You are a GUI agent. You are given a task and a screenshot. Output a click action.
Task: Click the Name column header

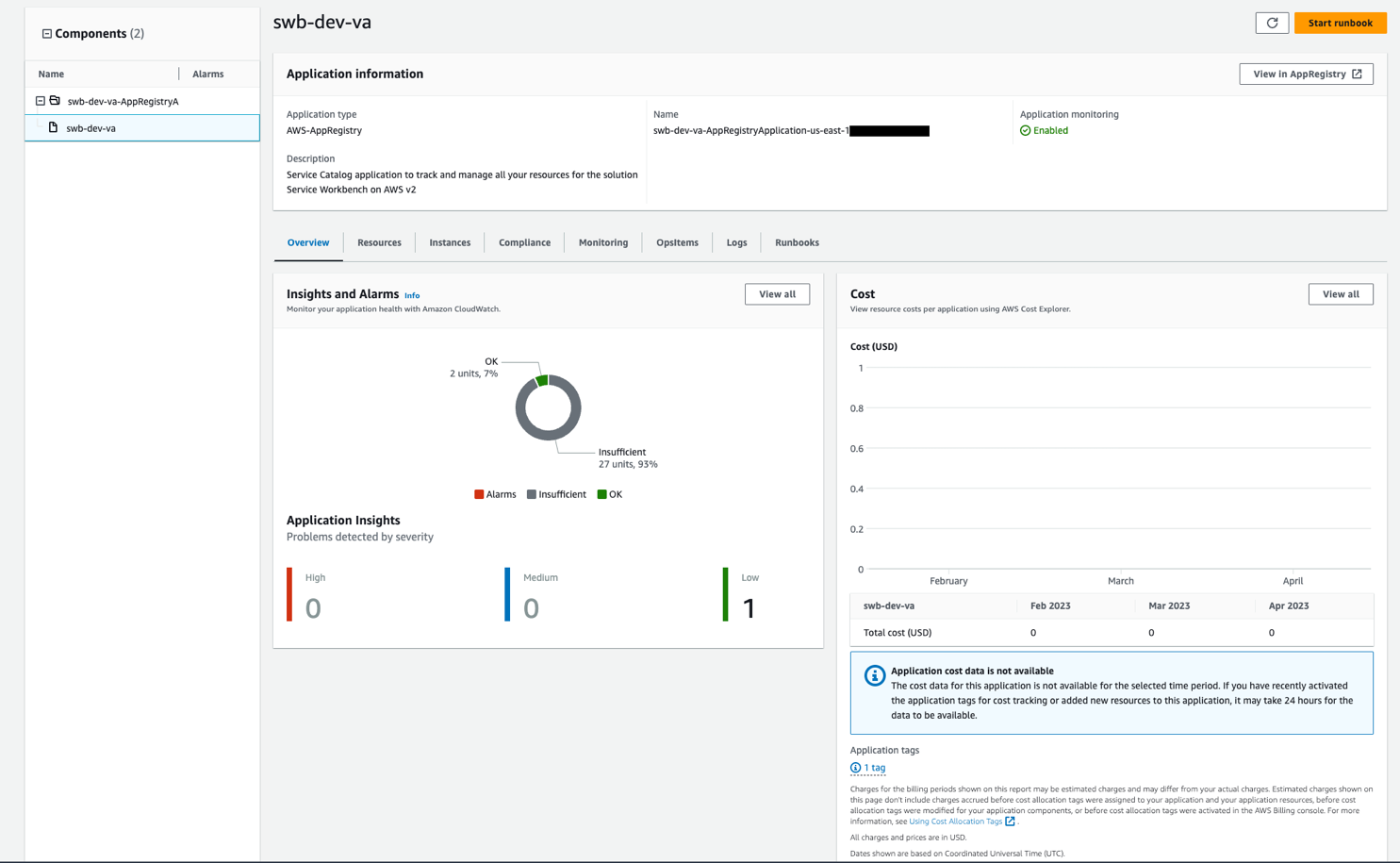point(51,74)
